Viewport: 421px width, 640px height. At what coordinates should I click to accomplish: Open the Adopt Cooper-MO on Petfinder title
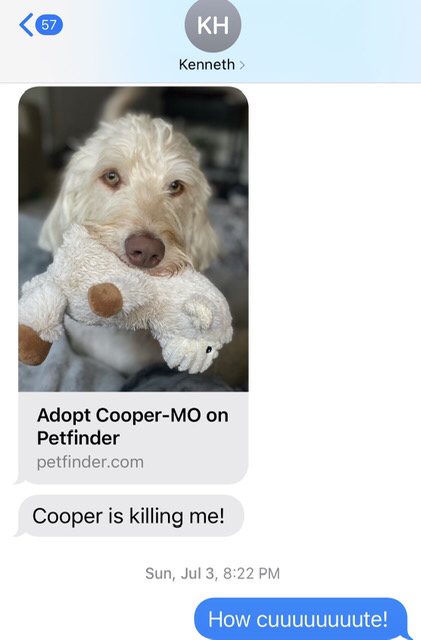pyautogui.click(x=133, y=427)
